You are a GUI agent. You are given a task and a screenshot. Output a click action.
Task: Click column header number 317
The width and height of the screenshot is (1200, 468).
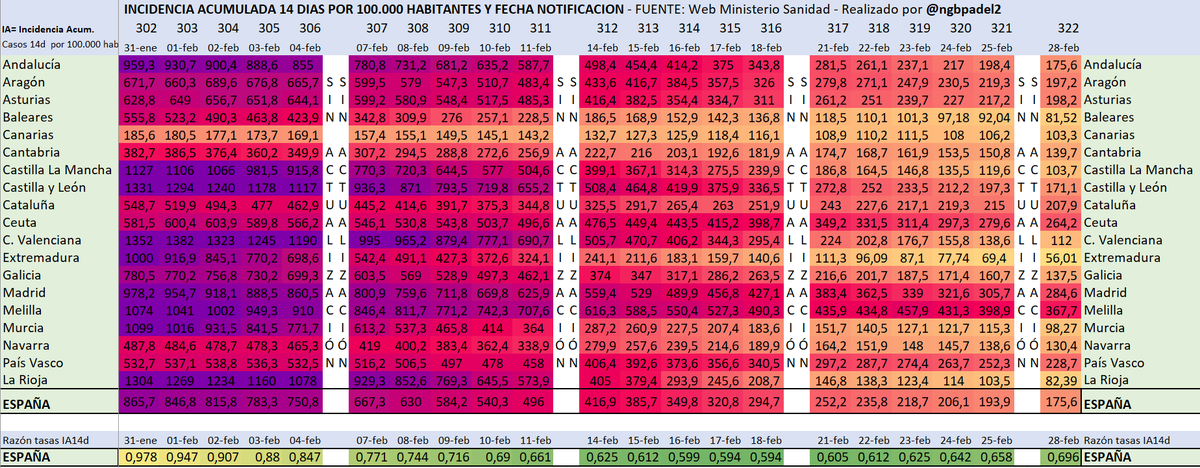point(838,27)
